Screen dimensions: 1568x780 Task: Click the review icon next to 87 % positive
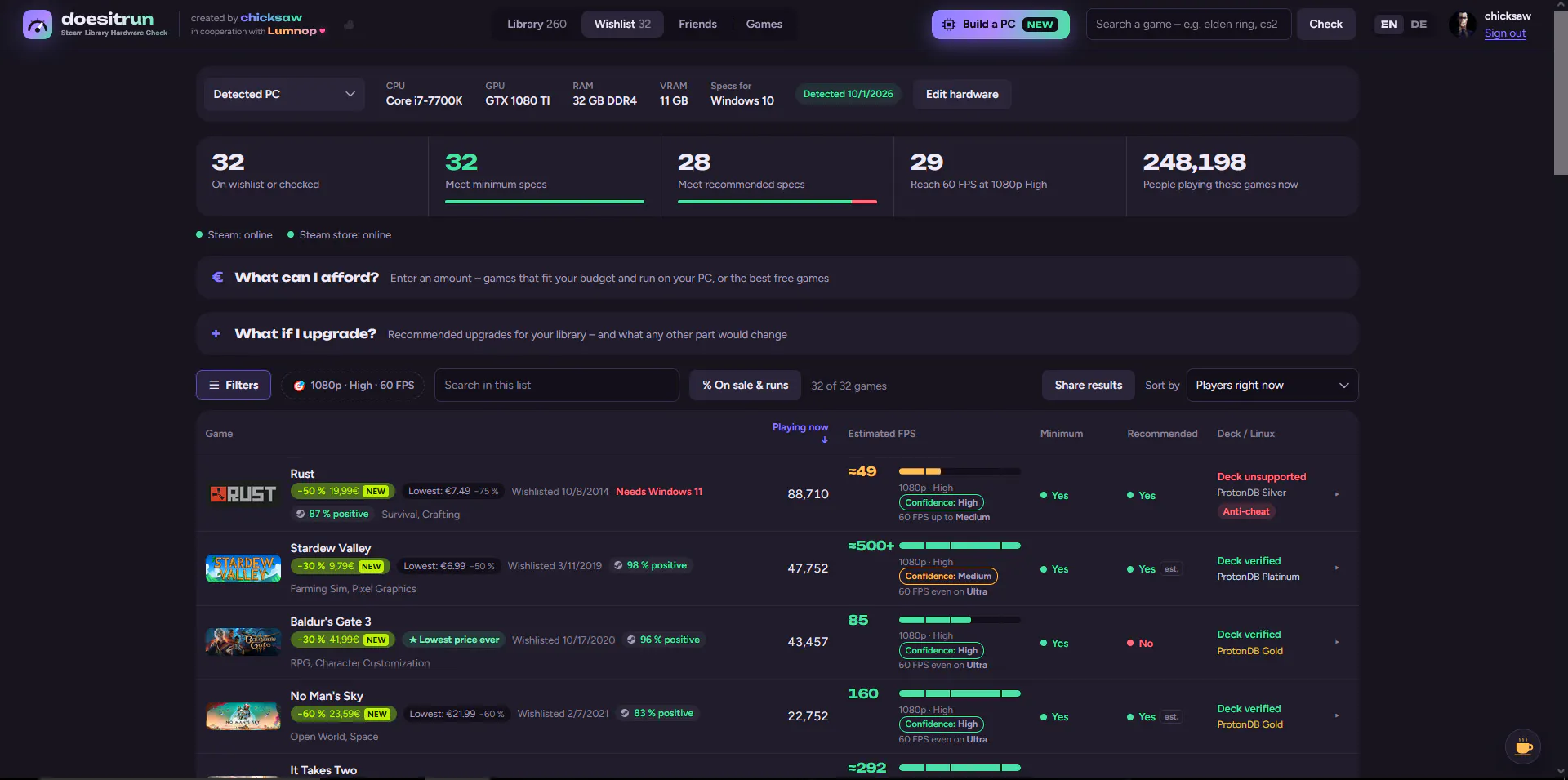point(301,514)
